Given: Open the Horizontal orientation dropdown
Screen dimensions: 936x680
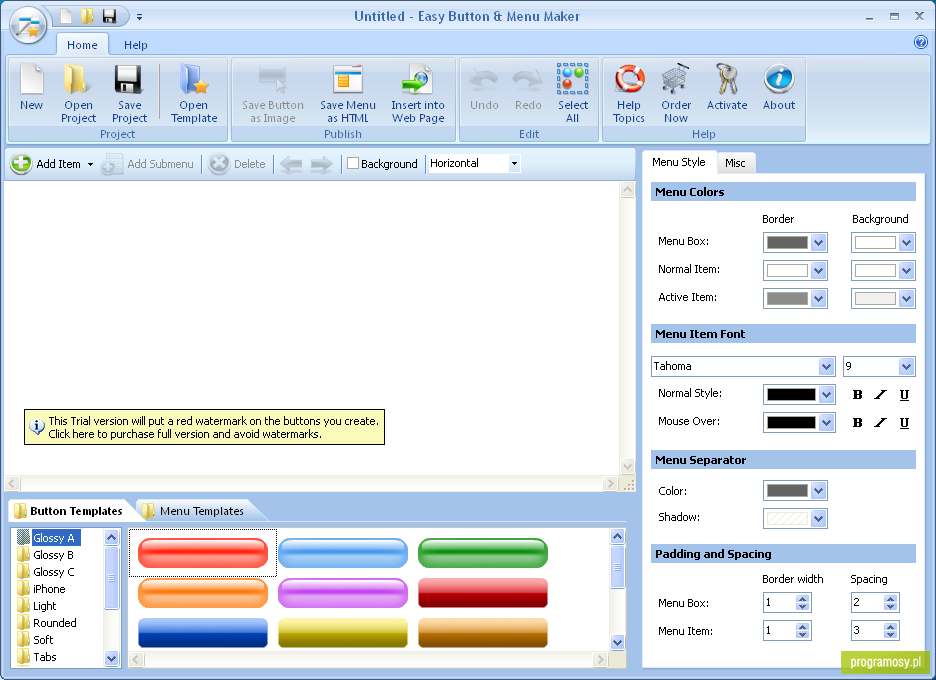Looking at the screenshot, I should pos(514,164).
